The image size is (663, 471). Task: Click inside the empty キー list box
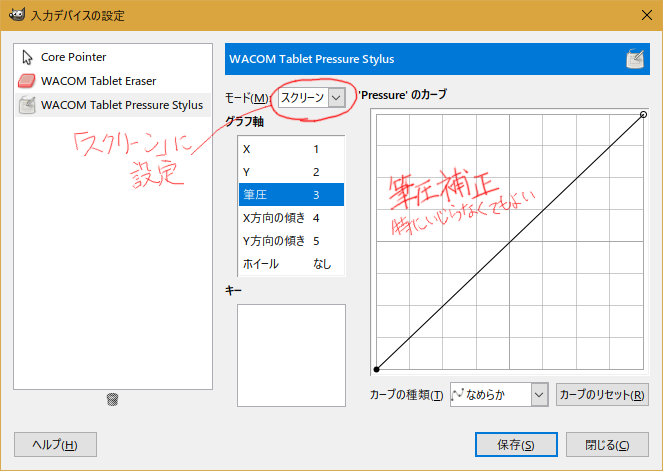(x=291, y=356)
